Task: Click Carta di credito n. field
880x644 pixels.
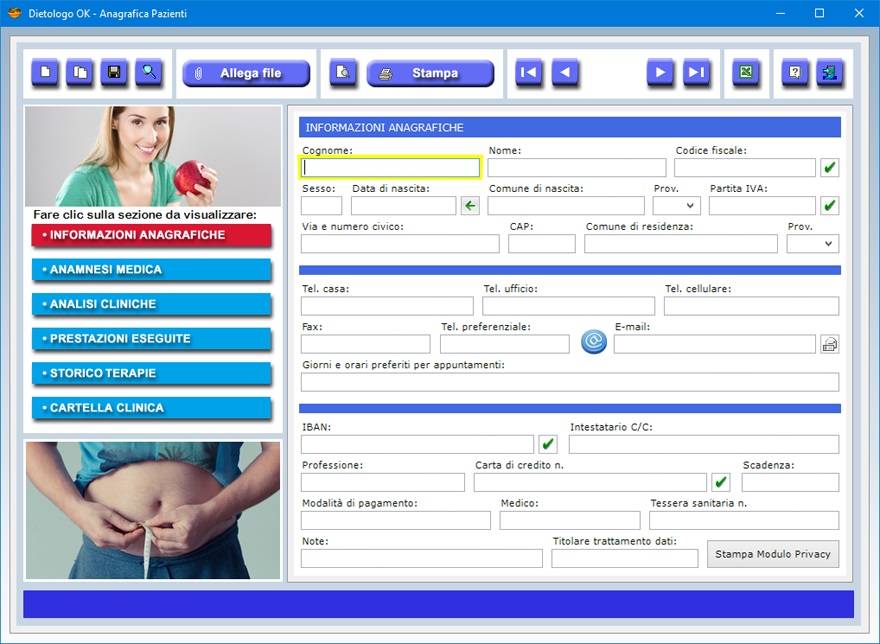Action: [590, 482]
